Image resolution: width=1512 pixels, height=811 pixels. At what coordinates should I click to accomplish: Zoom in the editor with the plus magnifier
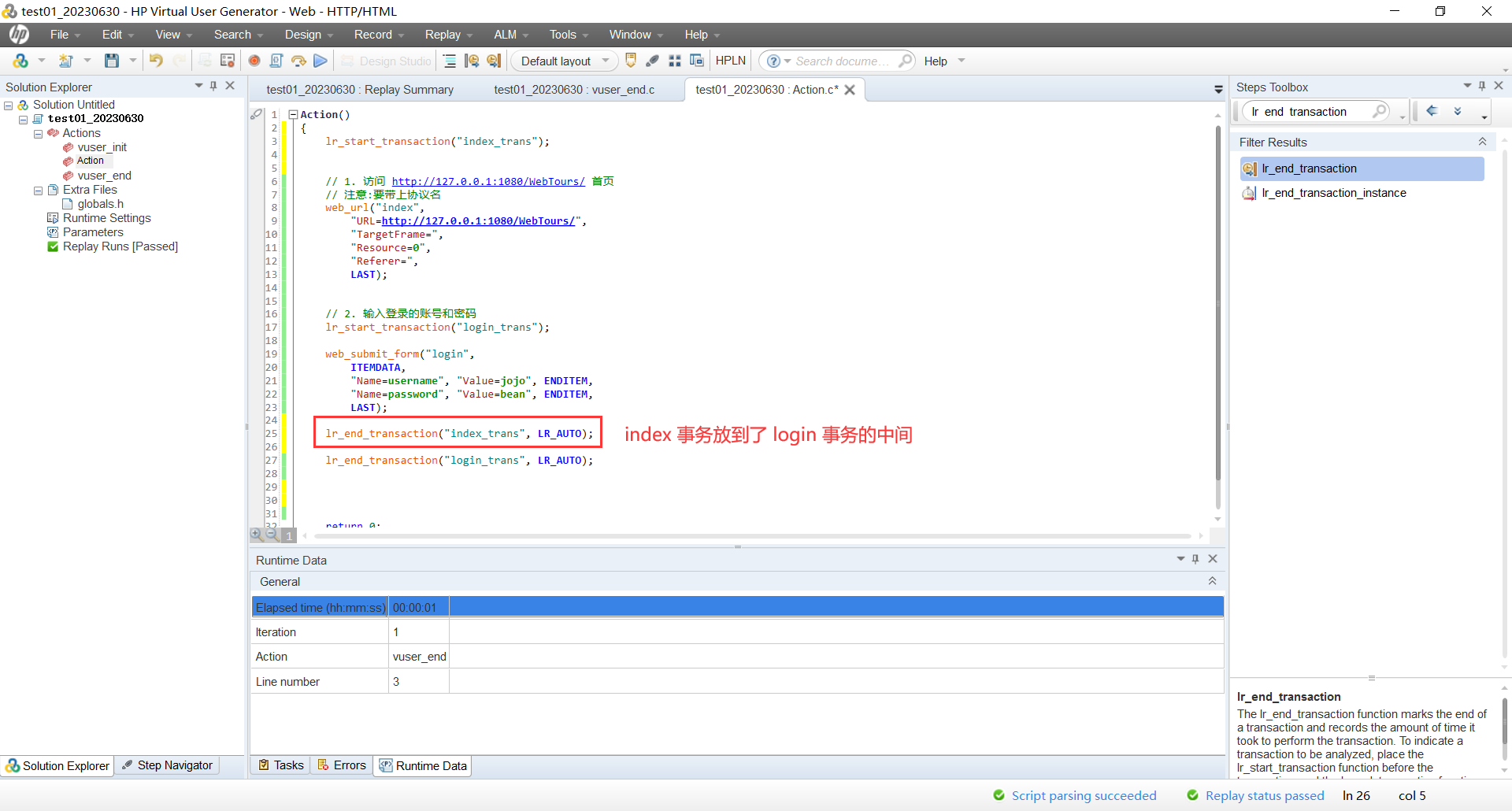[x=257, y=534]
